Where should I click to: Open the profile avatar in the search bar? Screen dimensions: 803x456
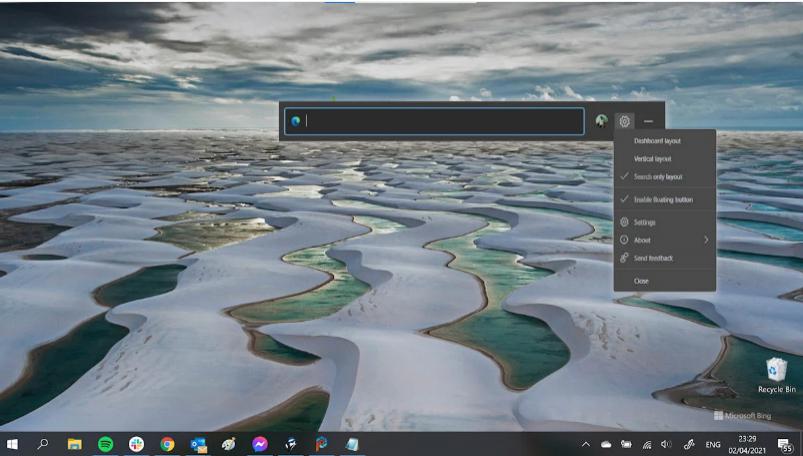(601, 121)
